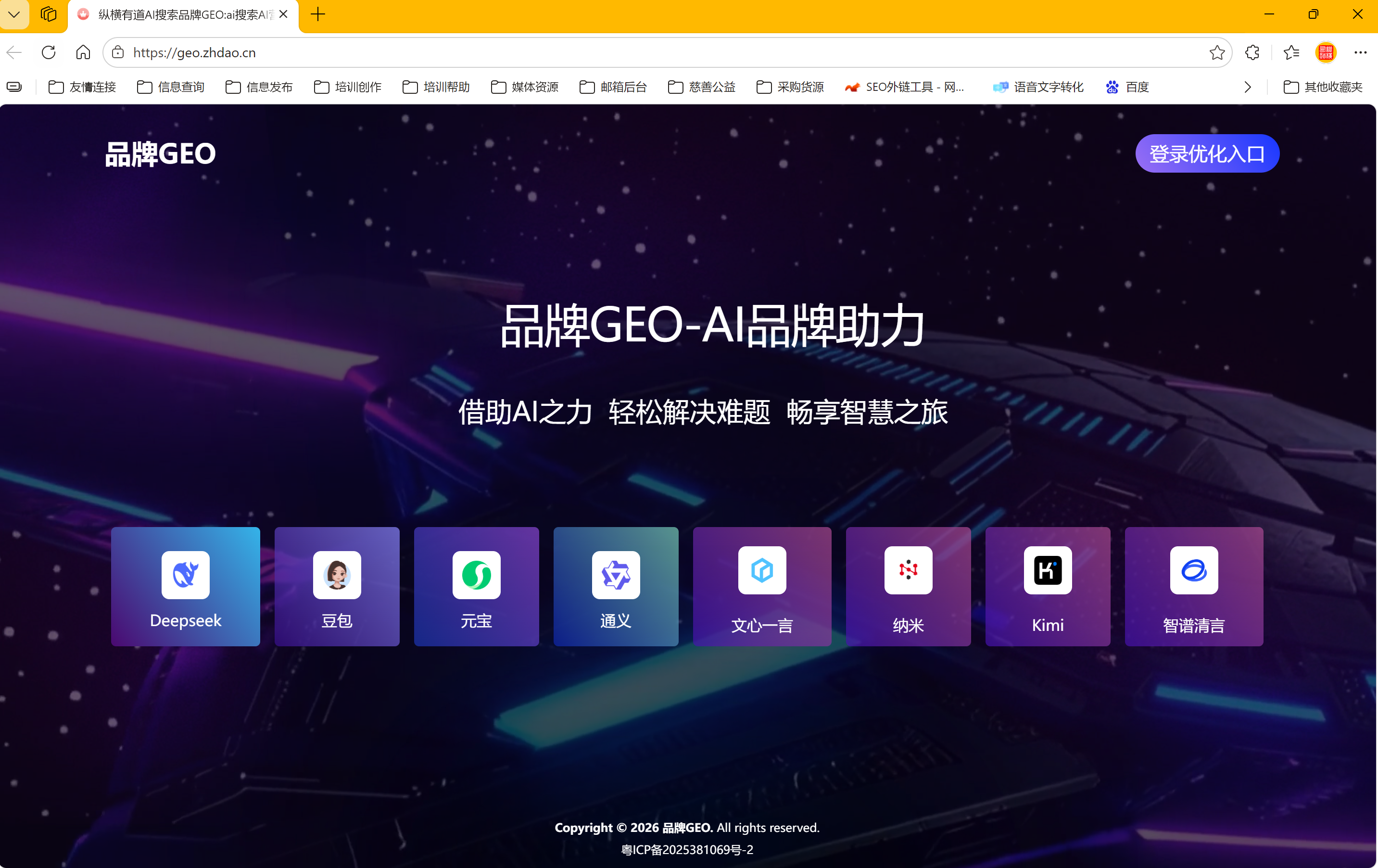Launch the 通义 assistant
This screenshot has width=1378, height=868.
(x=616, y=587)
